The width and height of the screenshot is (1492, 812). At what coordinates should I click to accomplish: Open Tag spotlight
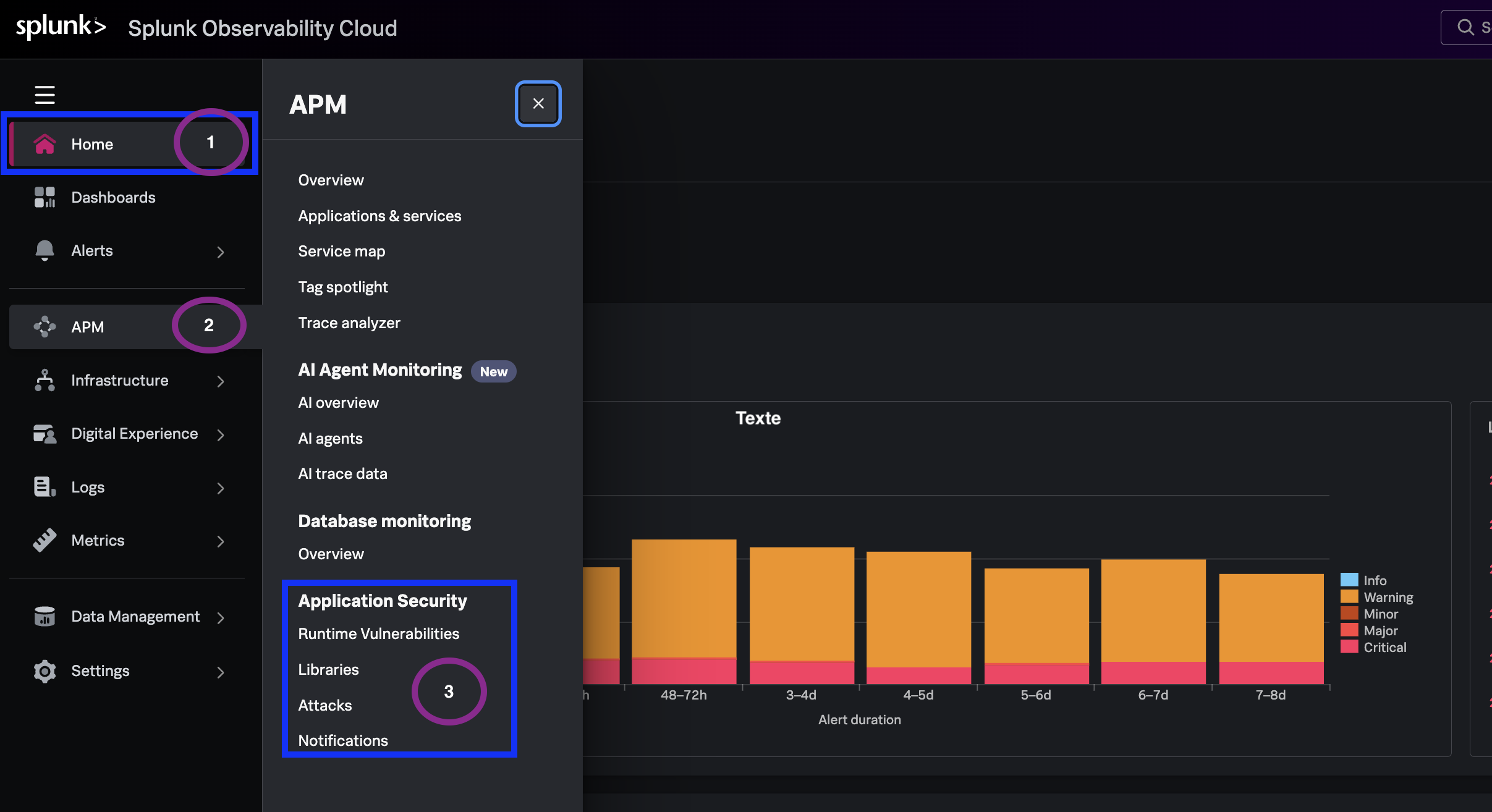point(343,287)
